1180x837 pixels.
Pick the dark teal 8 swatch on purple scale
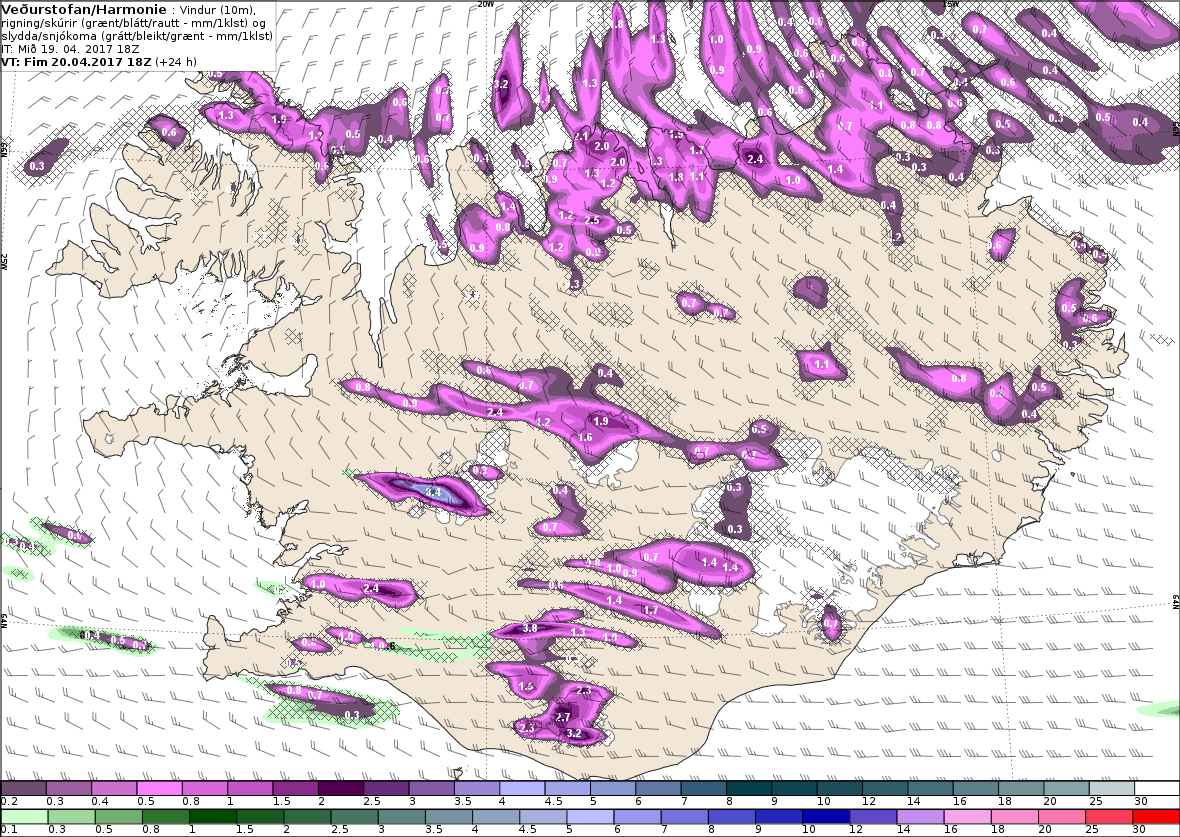pos(749,788)
